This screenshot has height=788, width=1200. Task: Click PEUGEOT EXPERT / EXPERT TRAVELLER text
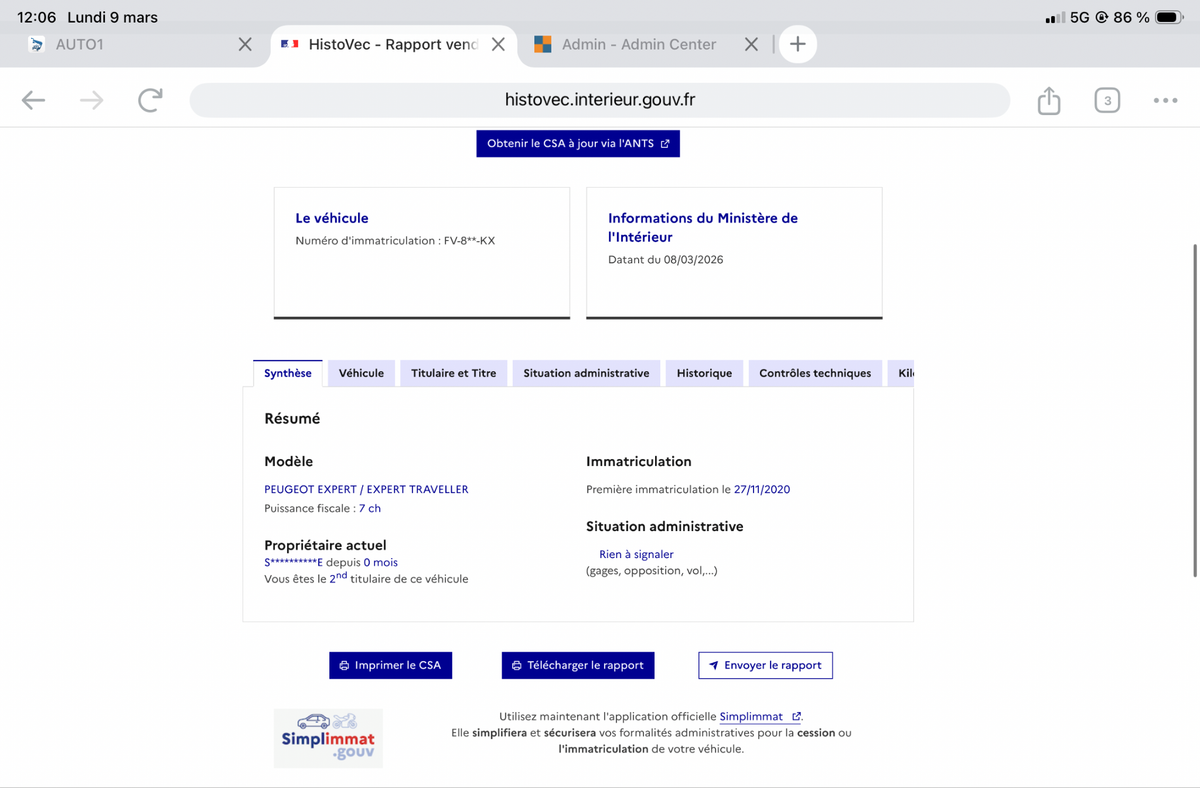366,489
